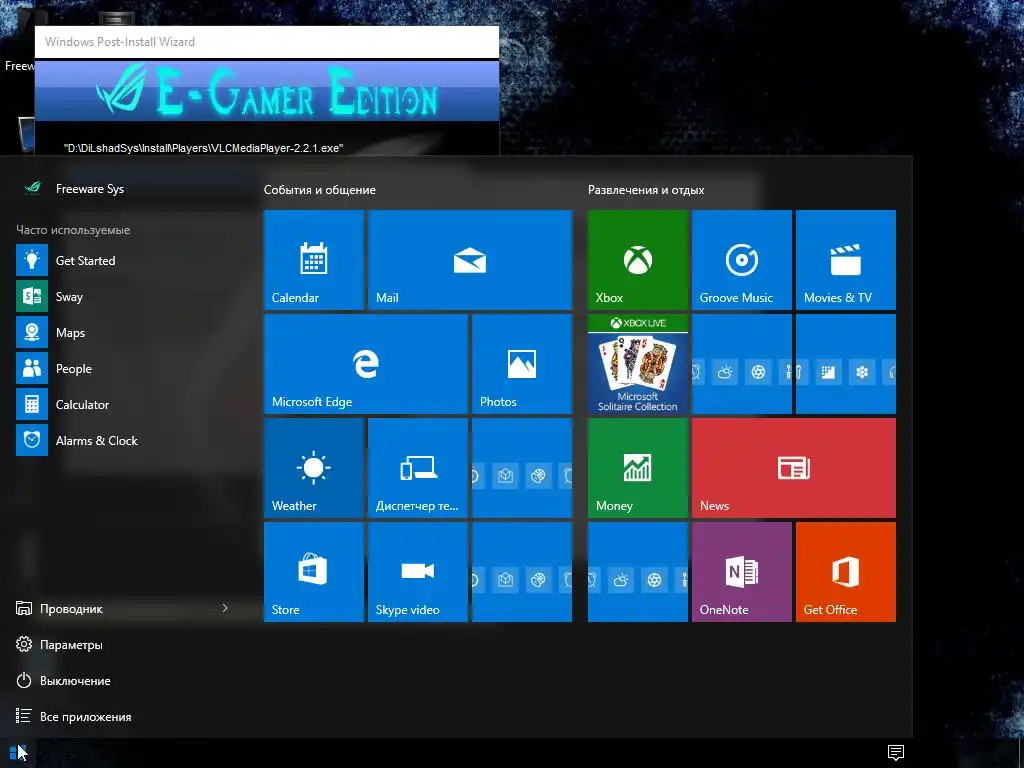The height and width of the screenshot is (768, 1024).
Task: Open the Photos tile
Action: click(x=522, y=364)
